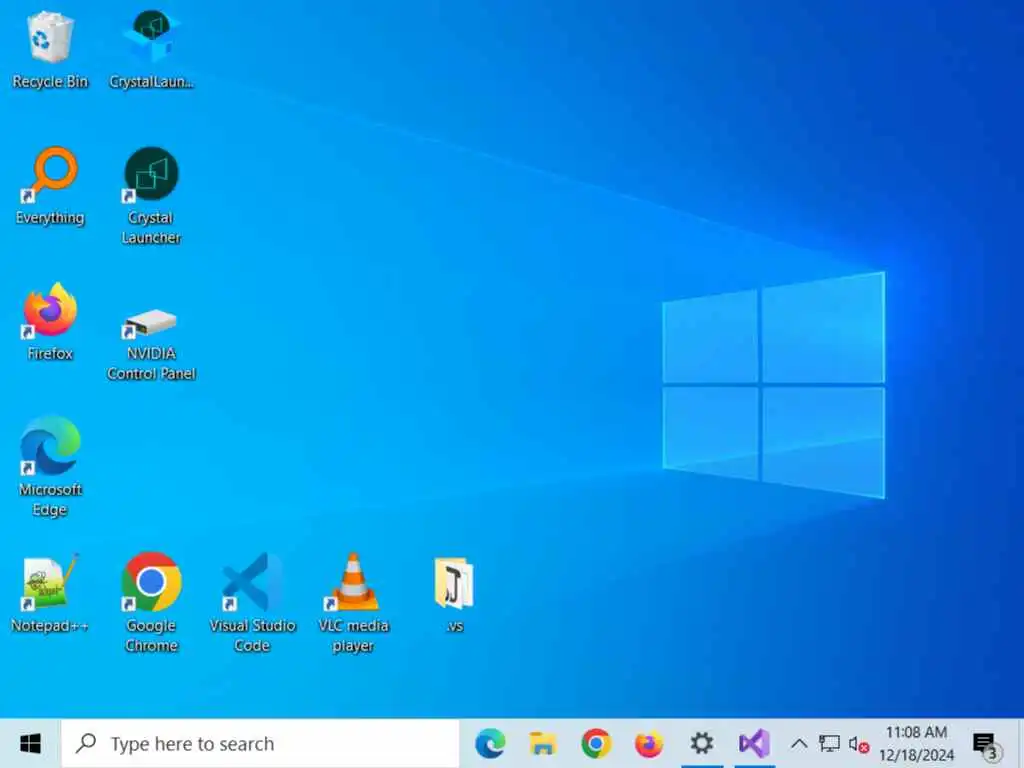Open the notification Action Center

pos(986,744)
